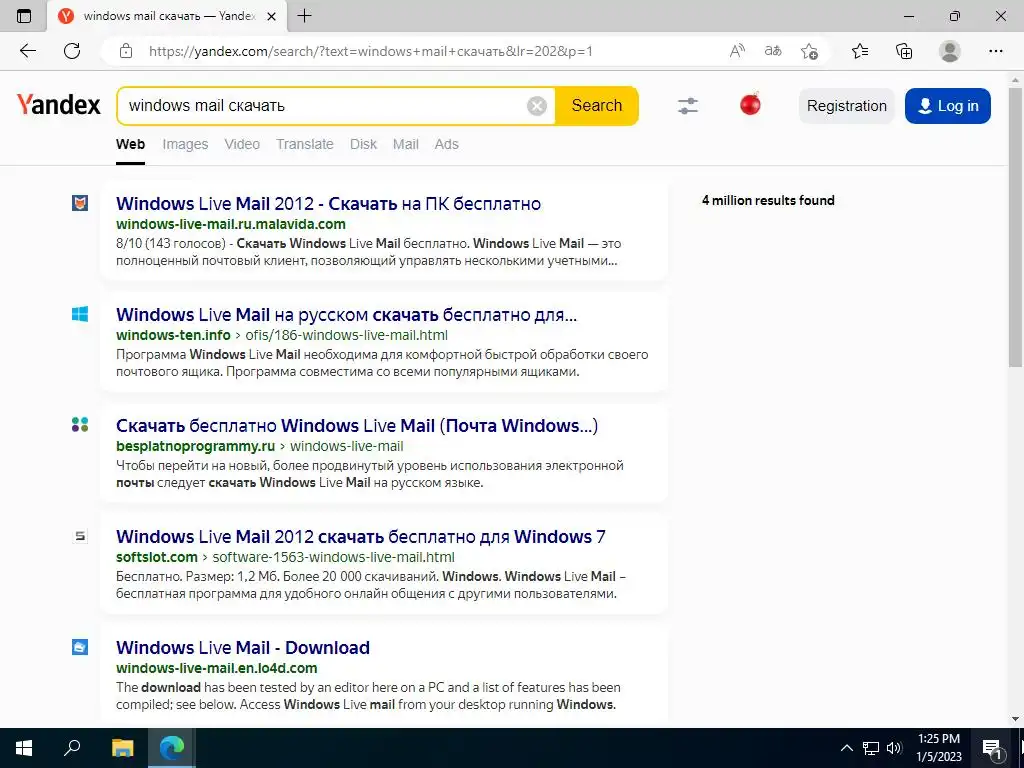
Task: Click the software-1563-windows-live-mail.html path
Action: pos(334,557)
